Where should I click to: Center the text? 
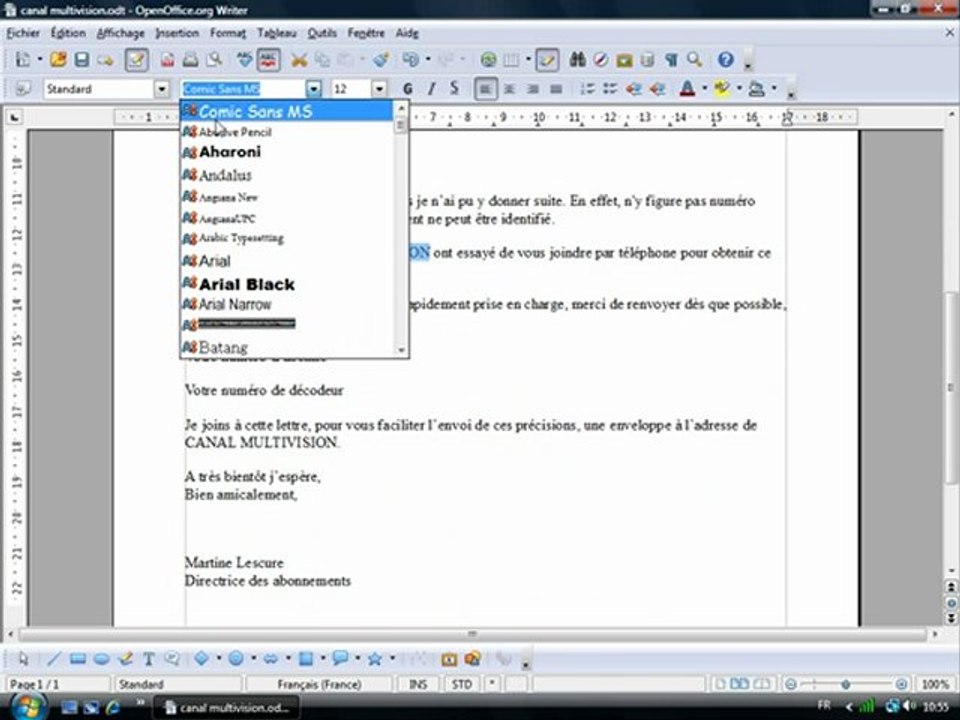(509, 89)
